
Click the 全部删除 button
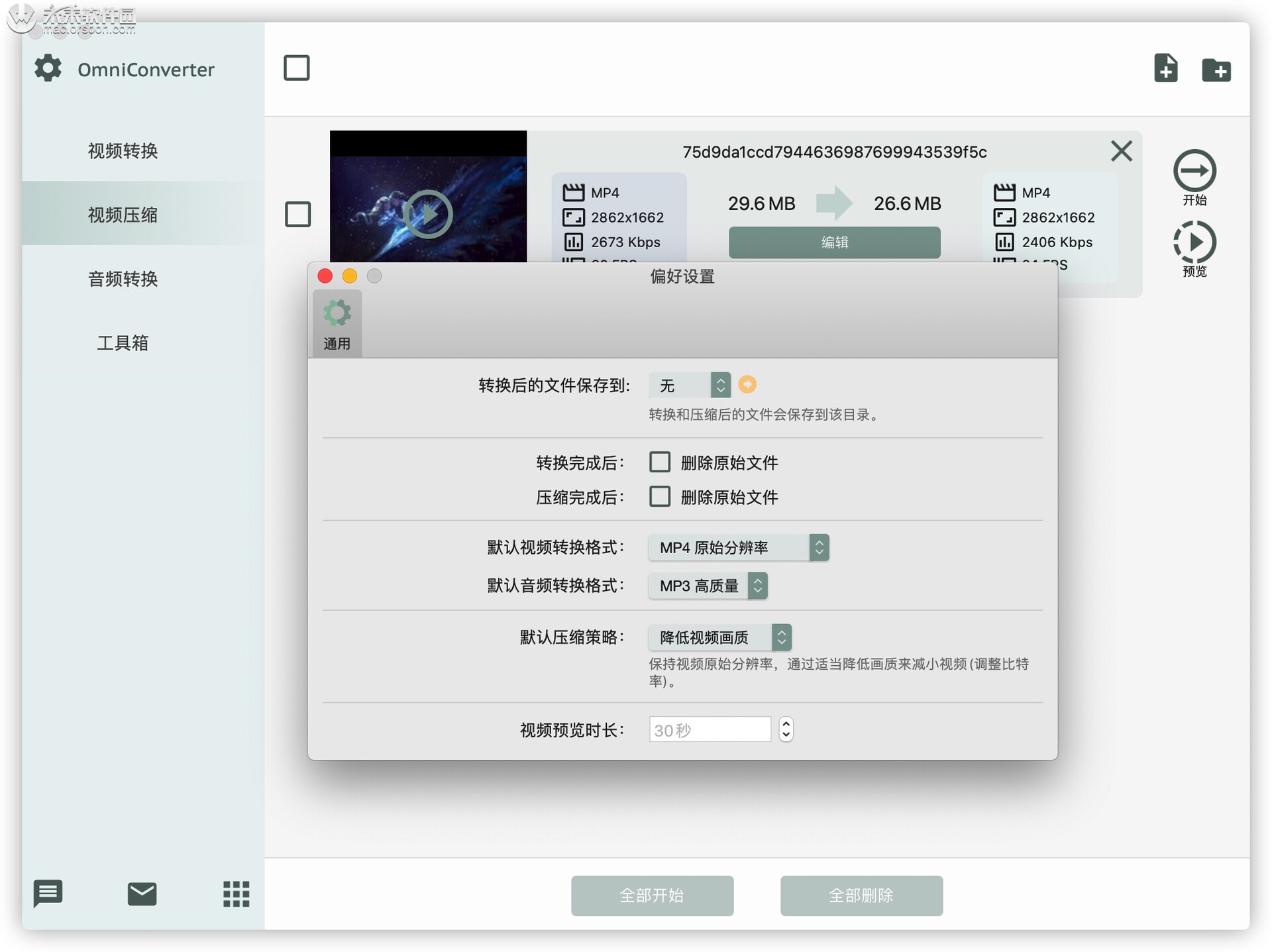pos(861,895)
